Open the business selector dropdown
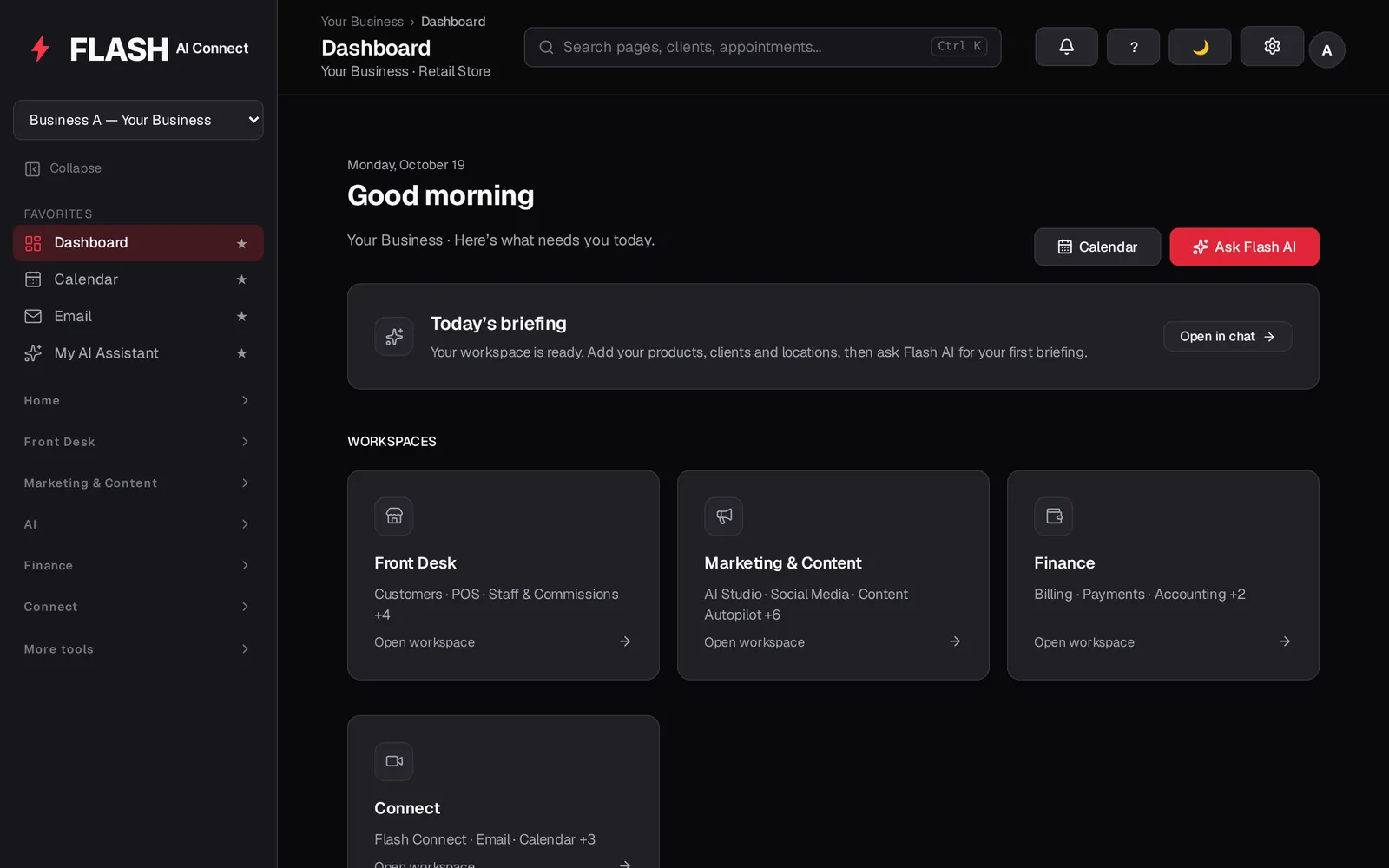Viewport: 1389px width, 868px height. 138,120
